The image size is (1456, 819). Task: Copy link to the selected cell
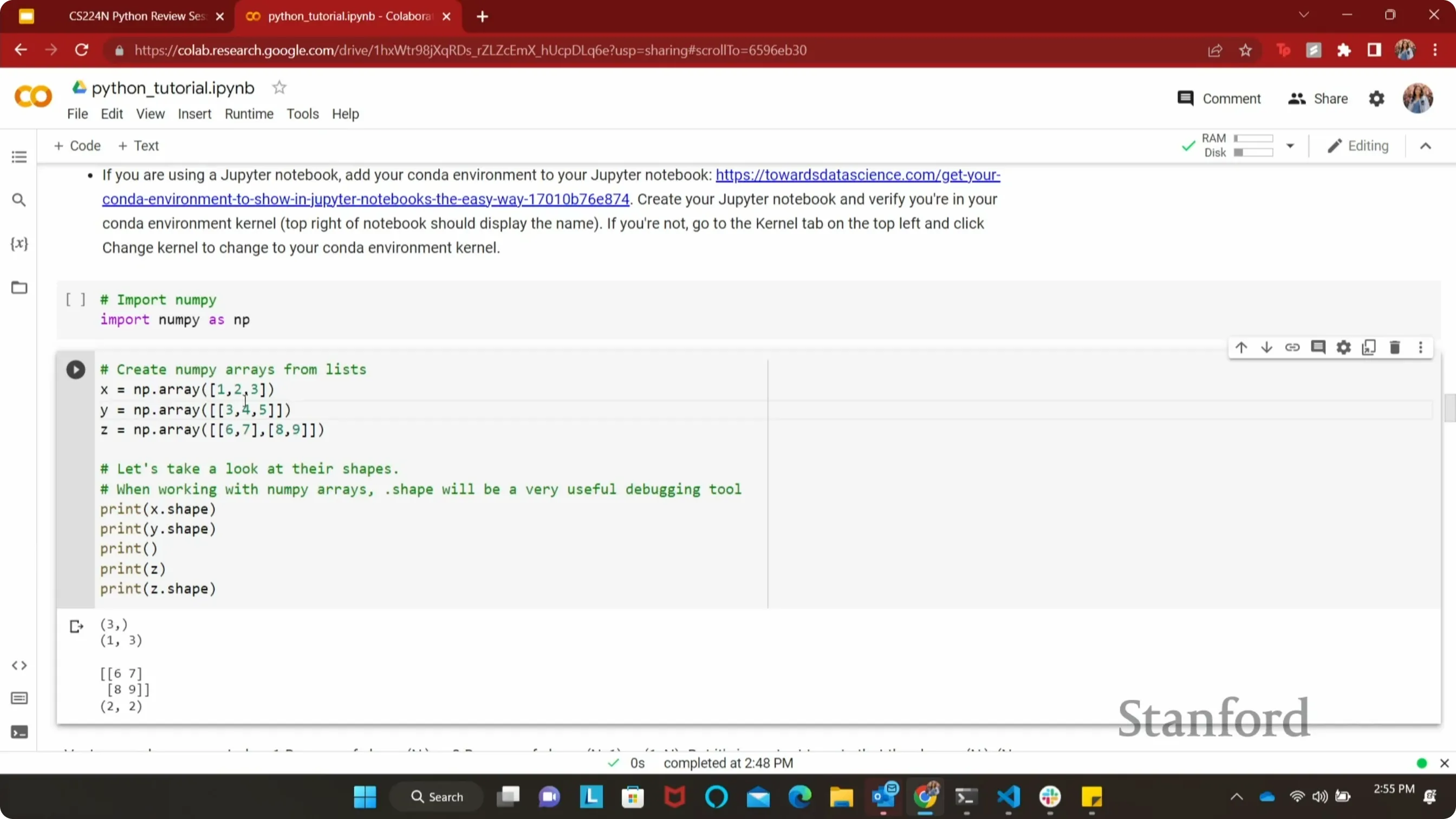tap(1292, 348)
